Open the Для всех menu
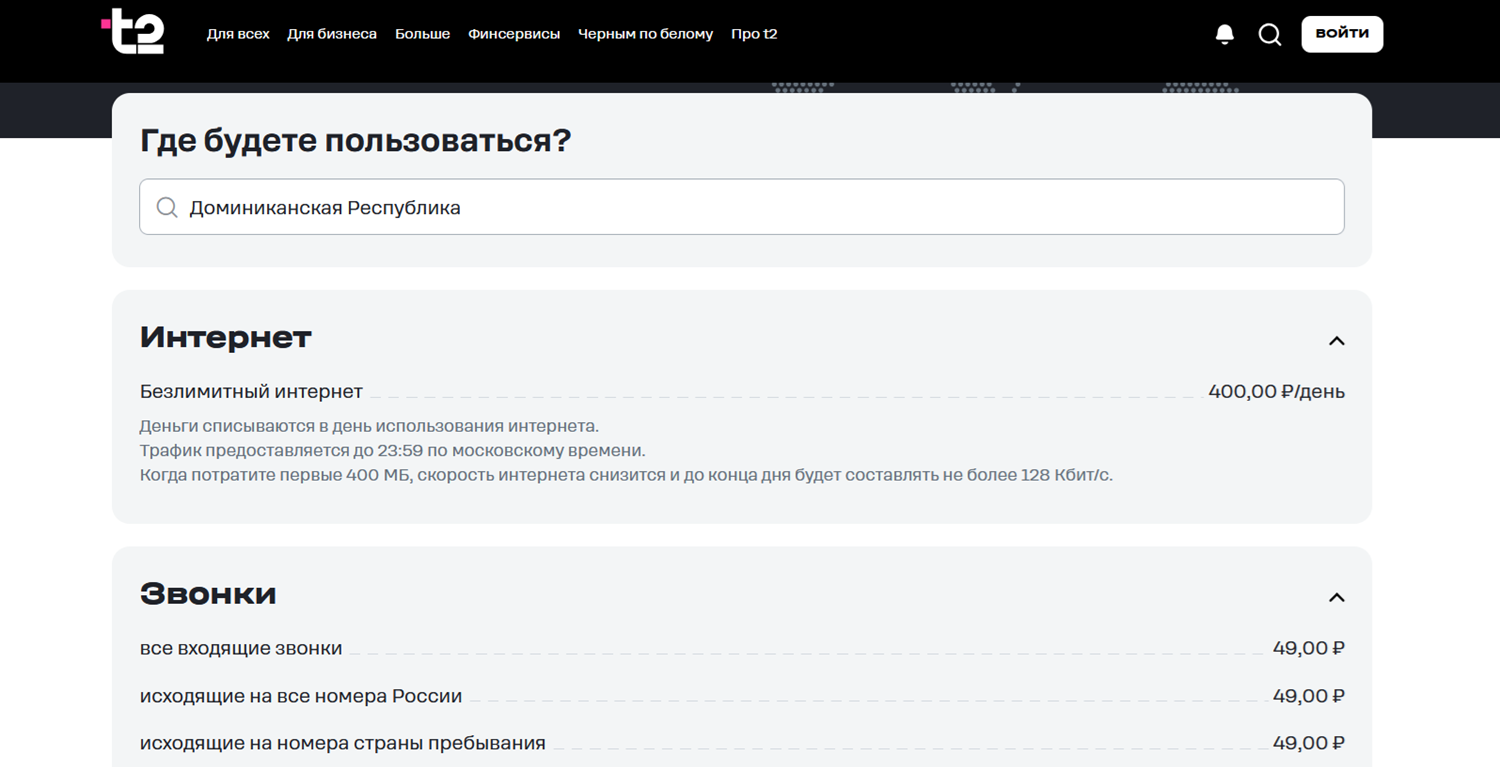Screen dimensions: 1500x767 pyautogui.click(x=238, y=34)
